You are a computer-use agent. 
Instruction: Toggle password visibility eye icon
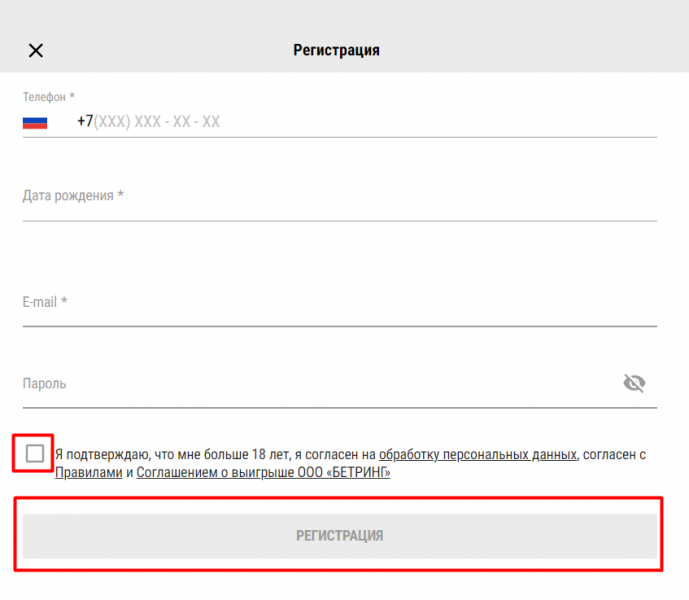click(634, 383)
